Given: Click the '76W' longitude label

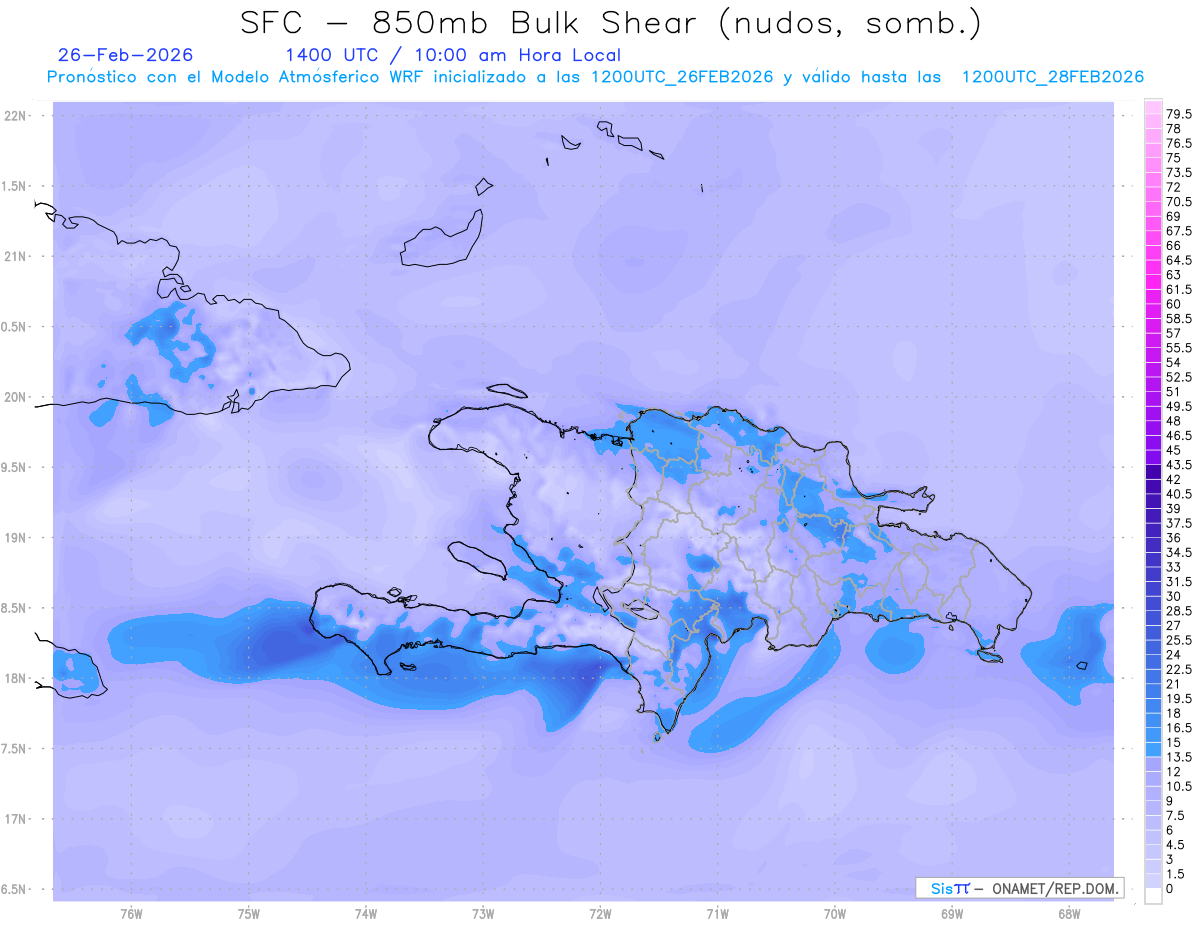Looking at the screenshot, I should (x=131, y=913).
